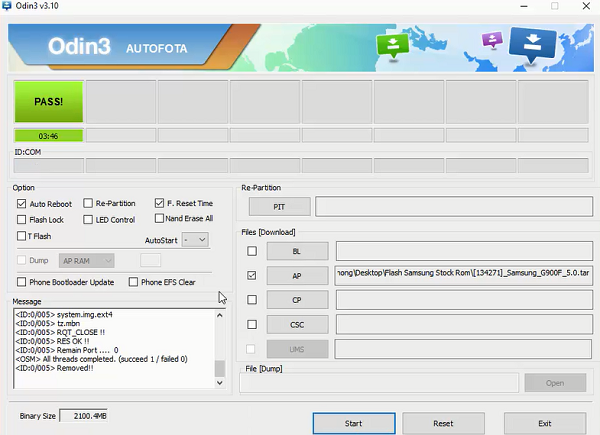Click the Message log scroll up arrow

[220, 315]
